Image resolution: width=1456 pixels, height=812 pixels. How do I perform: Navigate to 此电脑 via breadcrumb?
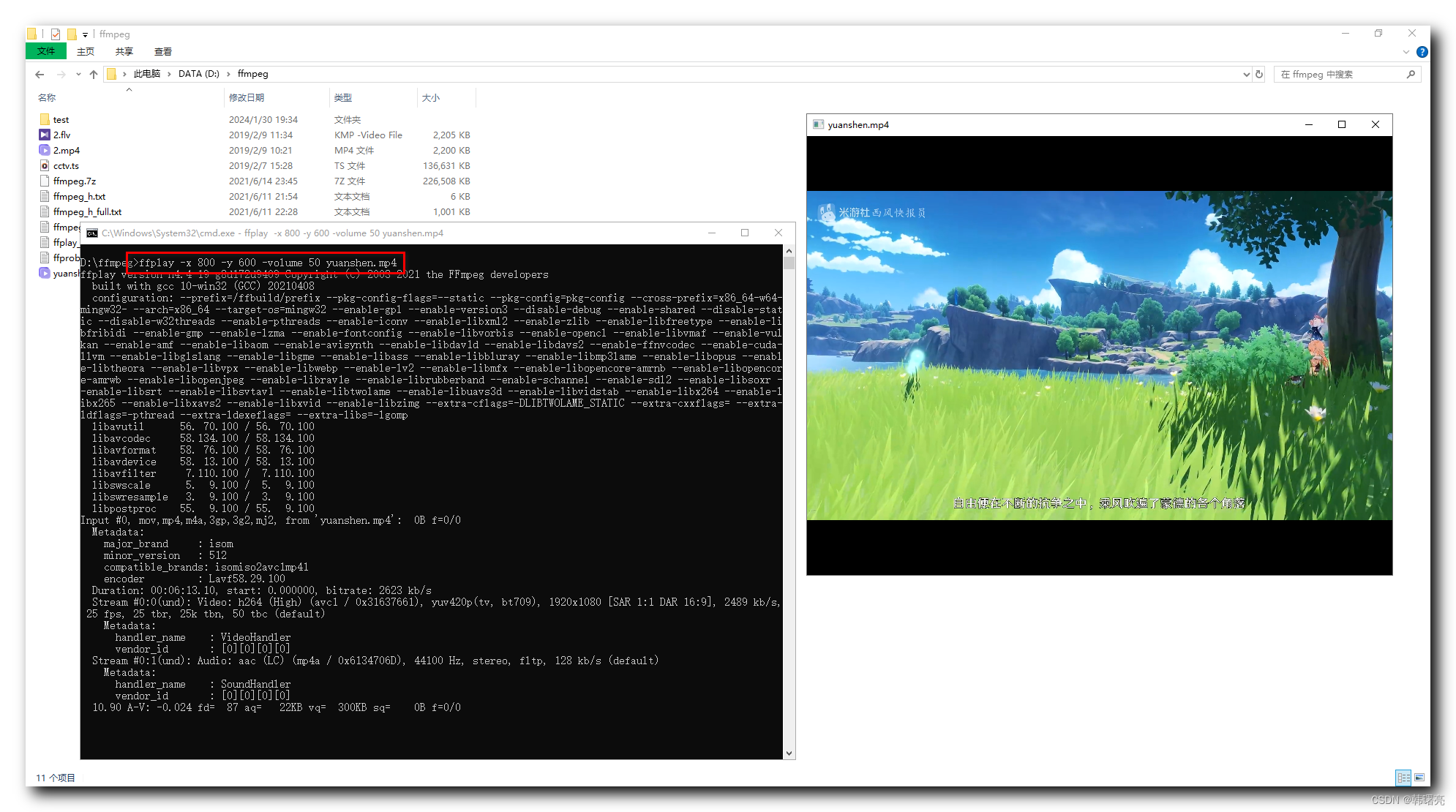tap(149, 74)
